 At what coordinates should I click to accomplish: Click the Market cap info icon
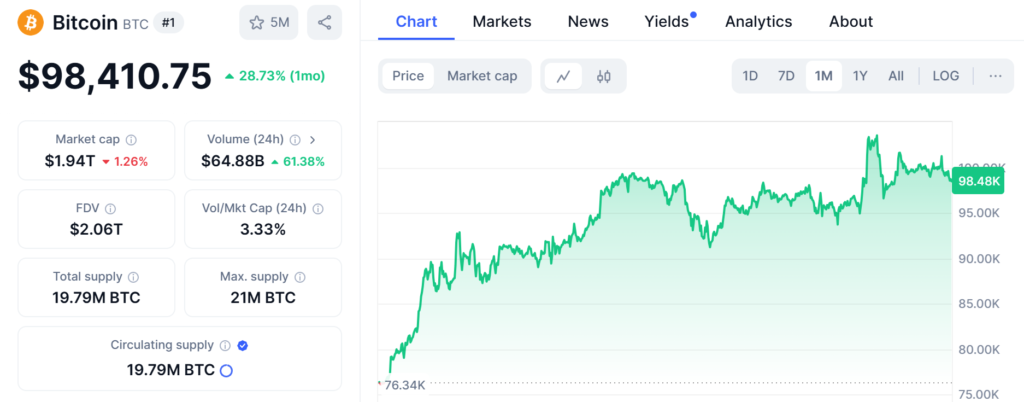131,140
